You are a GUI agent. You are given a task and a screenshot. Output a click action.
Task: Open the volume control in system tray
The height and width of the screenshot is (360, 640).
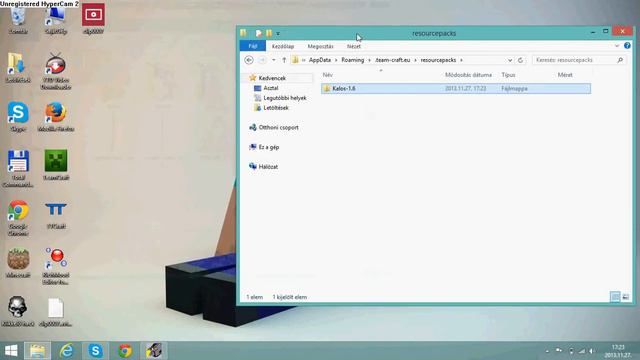pyautogui.click(x=591, y=351)
